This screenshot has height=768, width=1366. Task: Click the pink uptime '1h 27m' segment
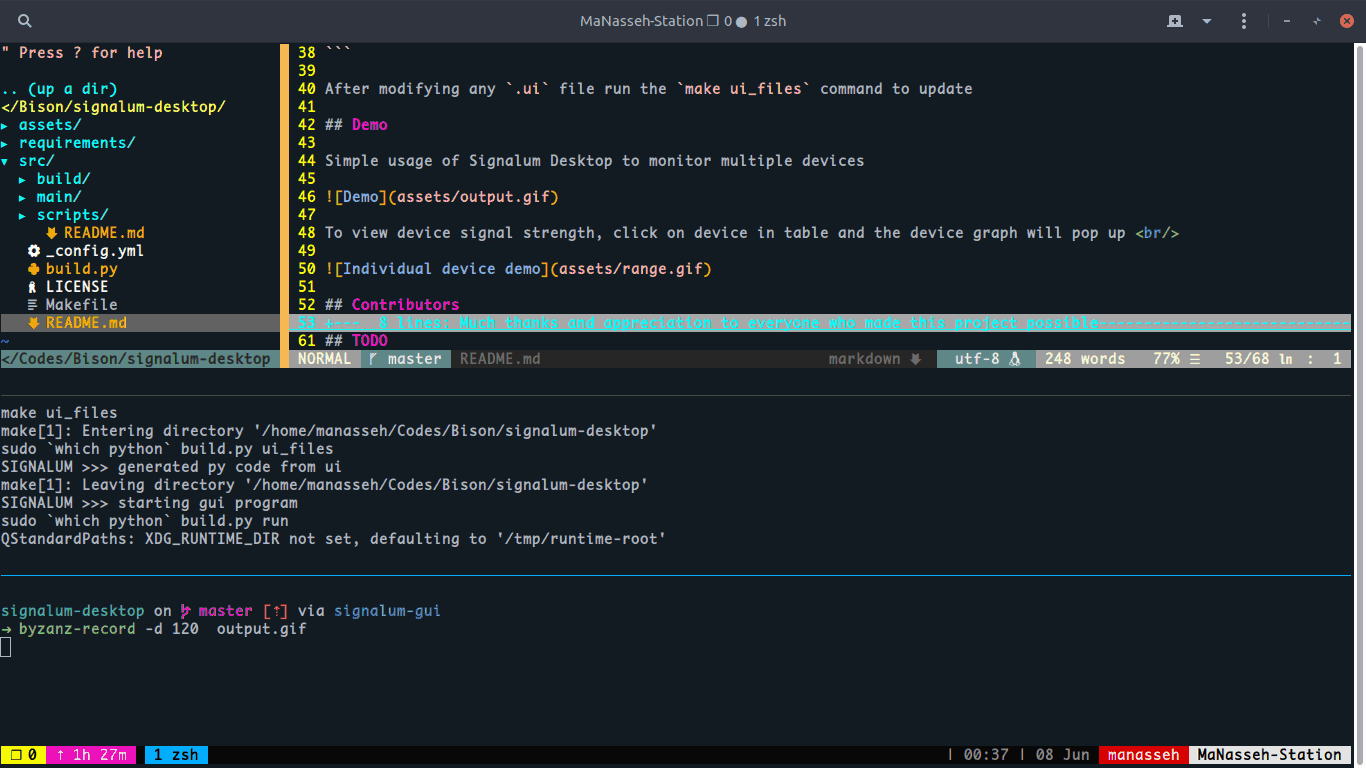click(x=91, y=755)
